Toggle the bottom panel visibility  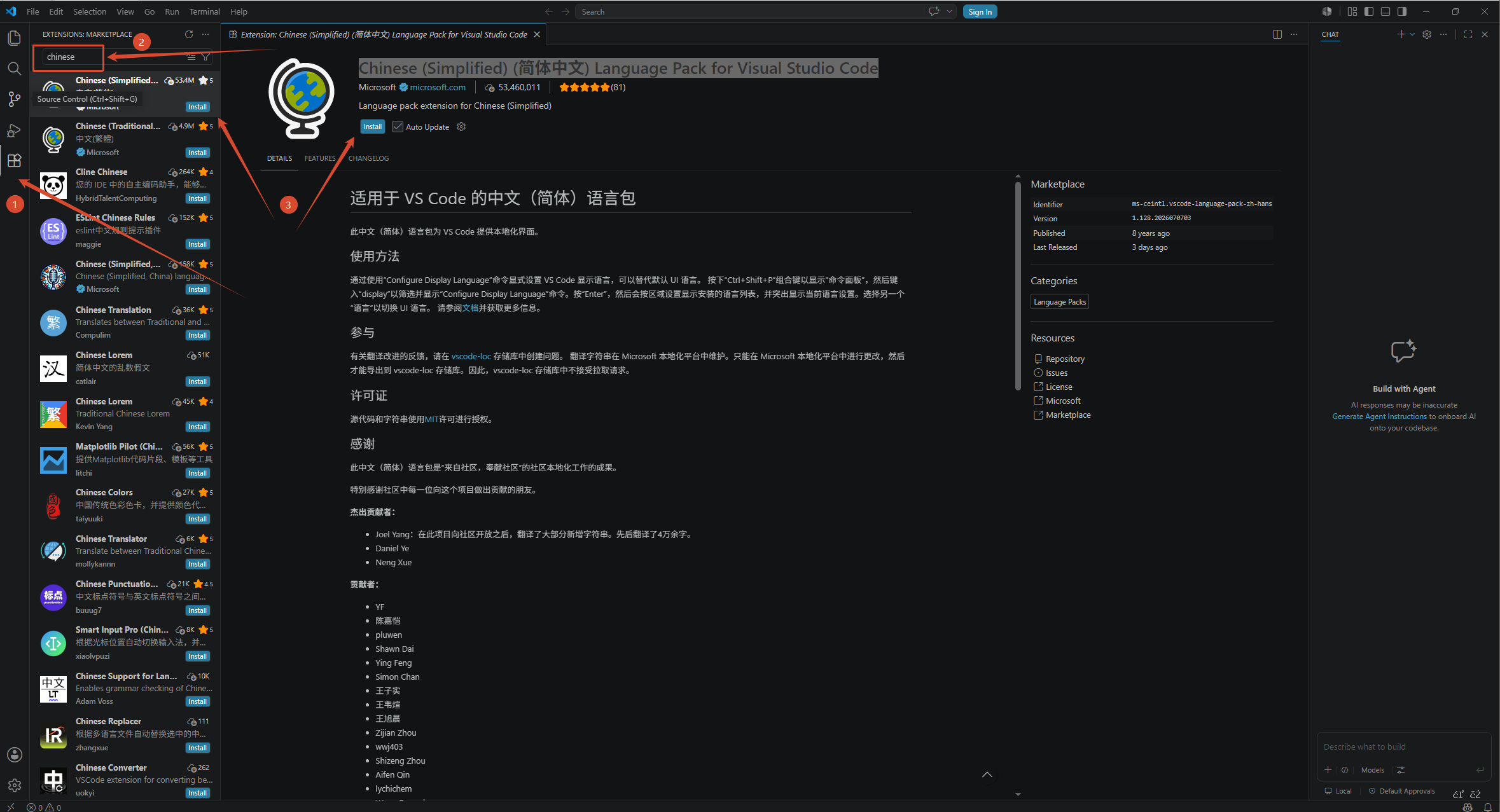[x=1385, y=11]
